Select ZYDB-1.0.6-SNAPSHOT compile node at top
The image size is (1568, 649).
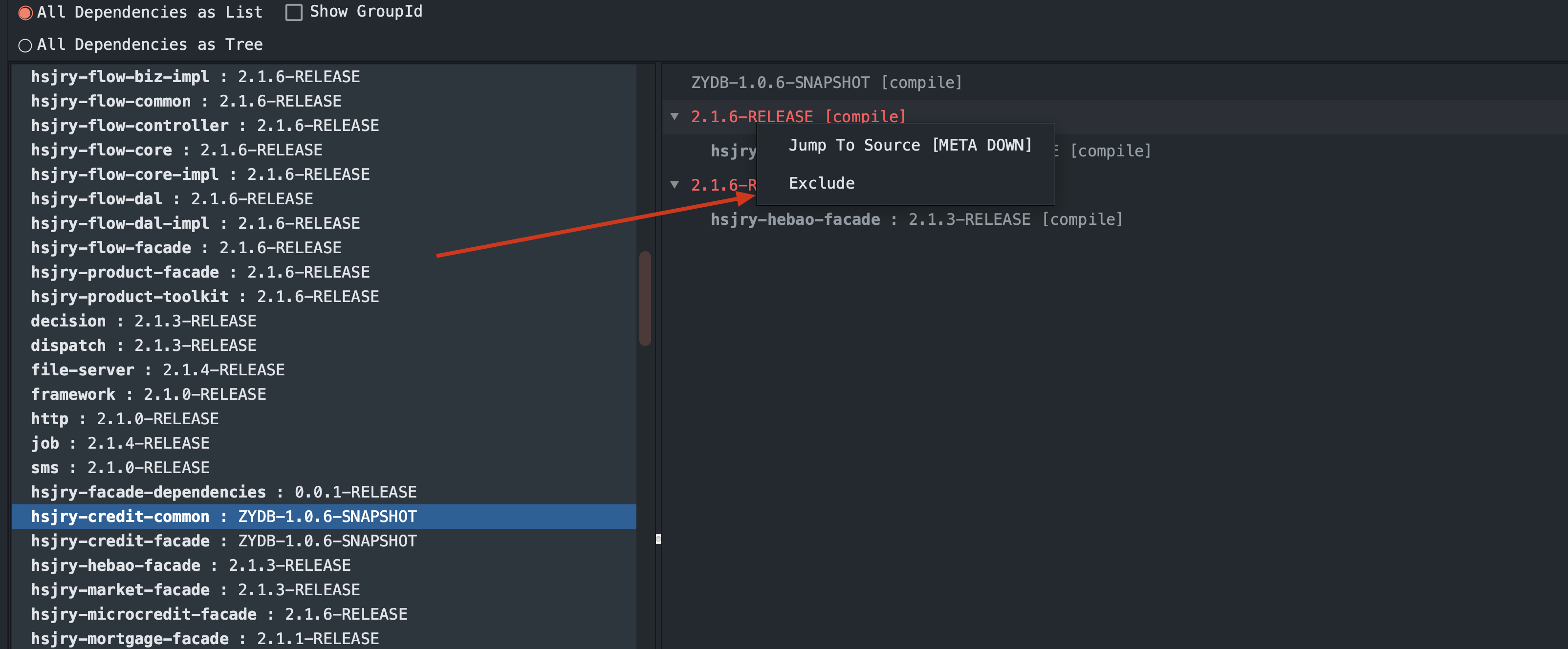[x=826, y=82]
